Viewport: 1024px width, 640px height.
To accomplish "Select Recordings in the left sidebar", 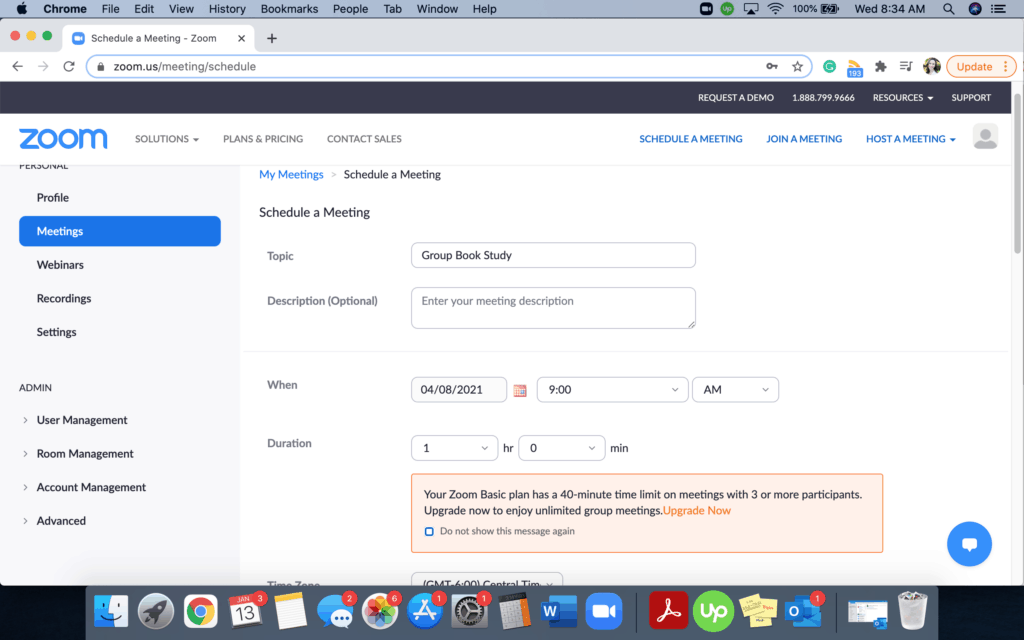I will [64, 298].
